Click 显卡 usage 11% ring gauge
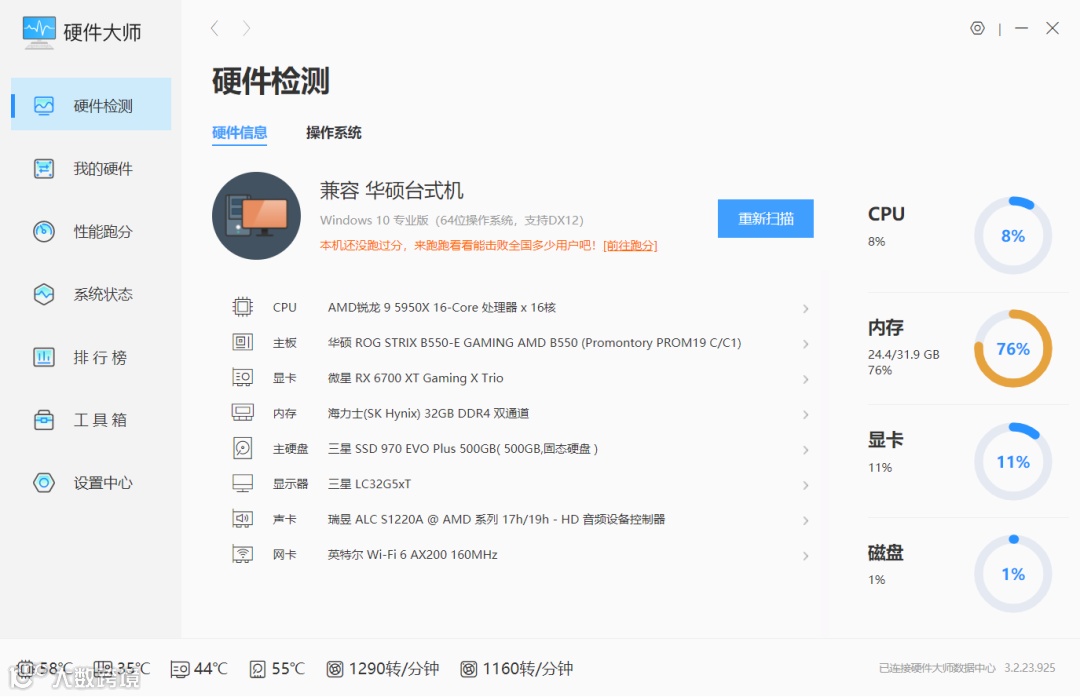 [1012, 461]
